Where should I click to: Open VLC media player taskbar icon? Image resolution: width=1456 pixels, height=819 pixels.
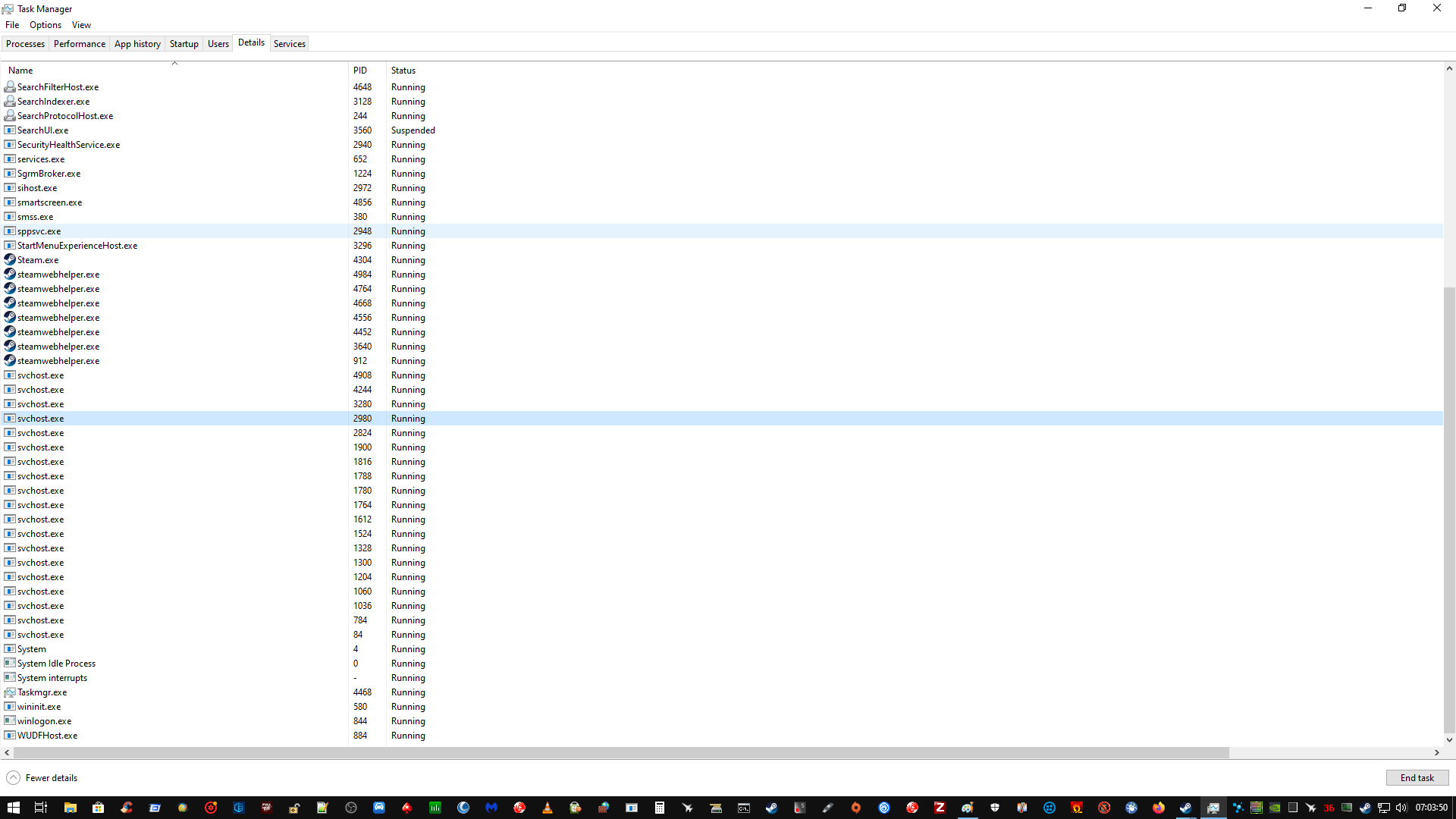click(547, 808)
